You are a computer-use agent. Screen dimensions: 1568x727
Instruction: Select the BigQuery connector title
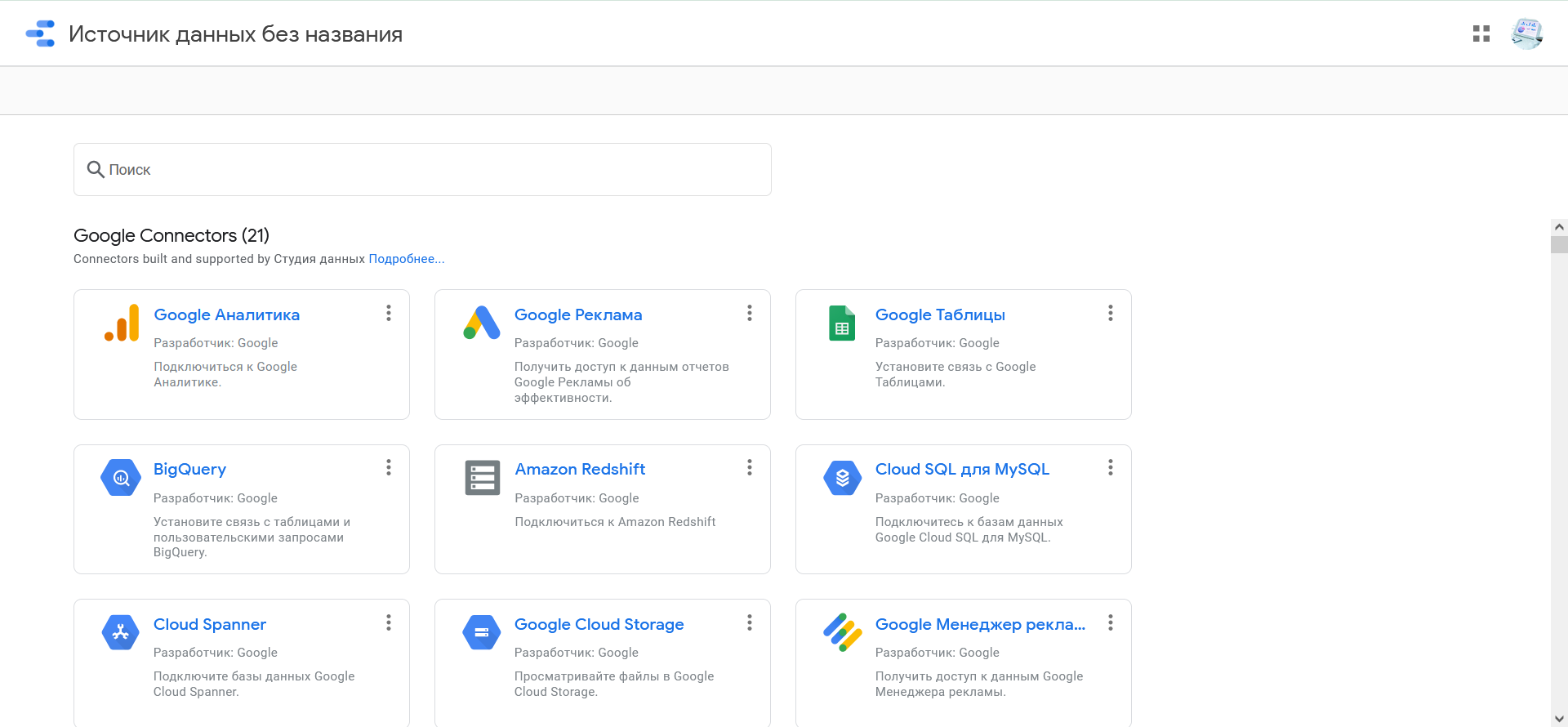point(189,470)
